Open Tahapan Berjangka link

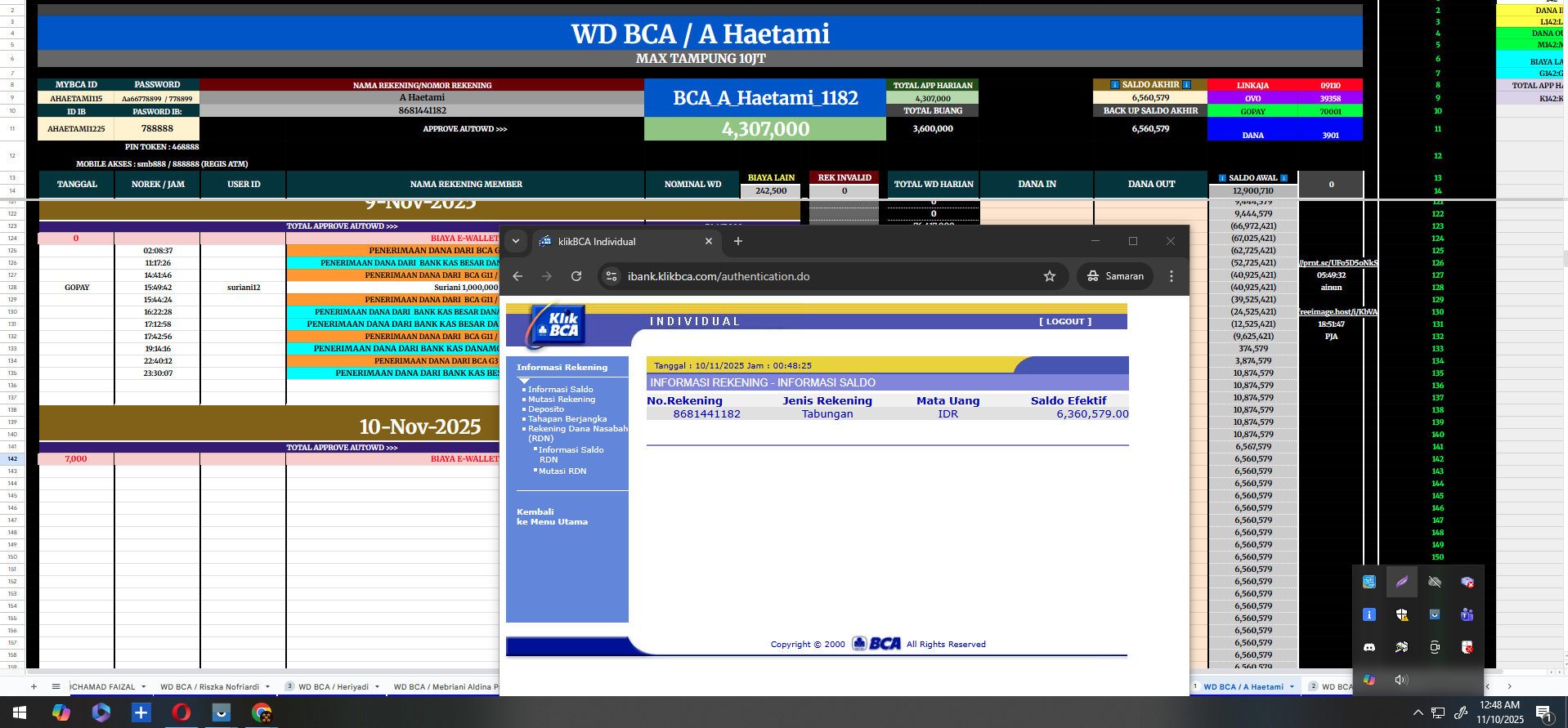point(567,419)
